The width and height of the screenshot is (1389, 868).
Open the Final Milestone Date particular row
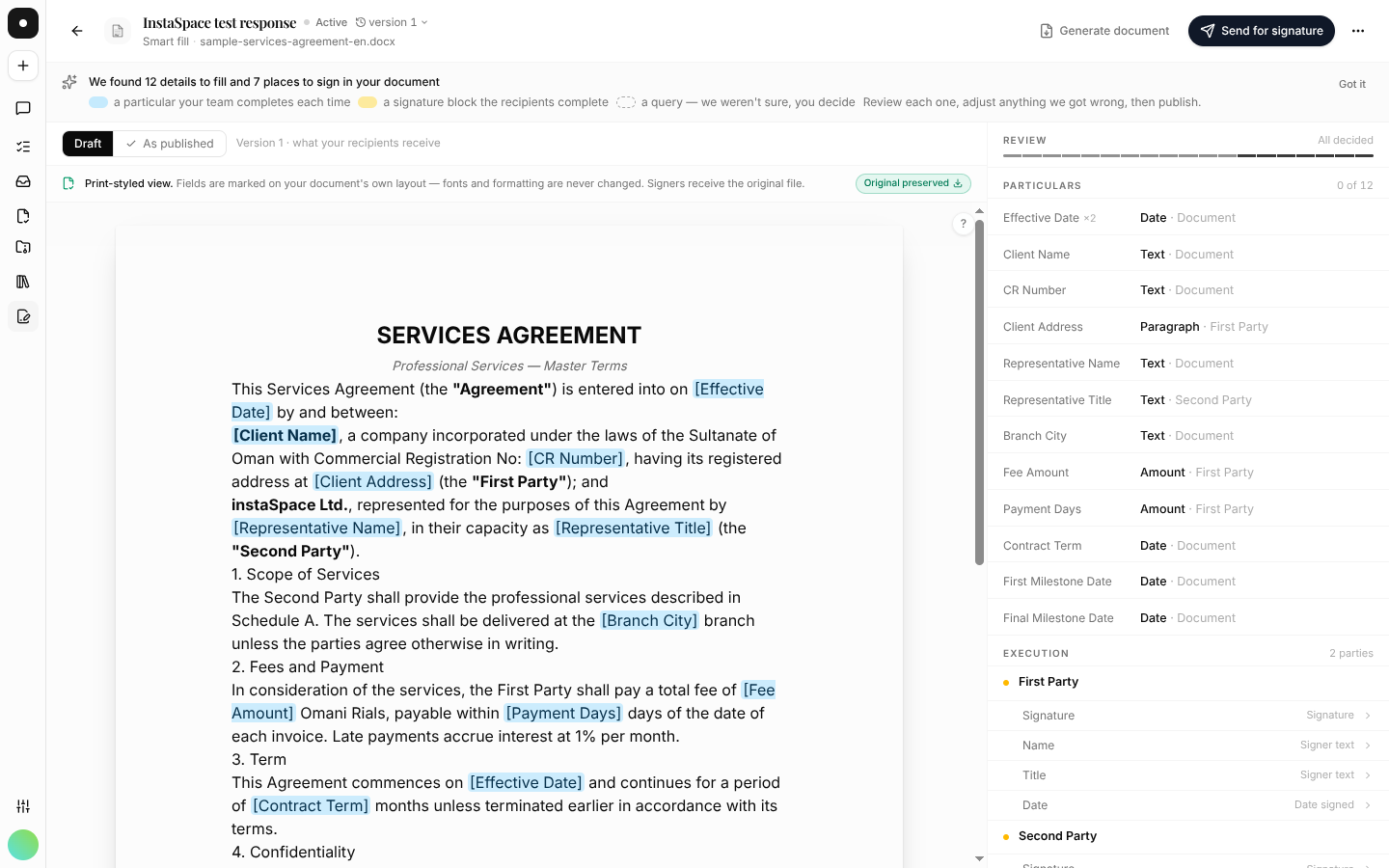coord(1188,618)
